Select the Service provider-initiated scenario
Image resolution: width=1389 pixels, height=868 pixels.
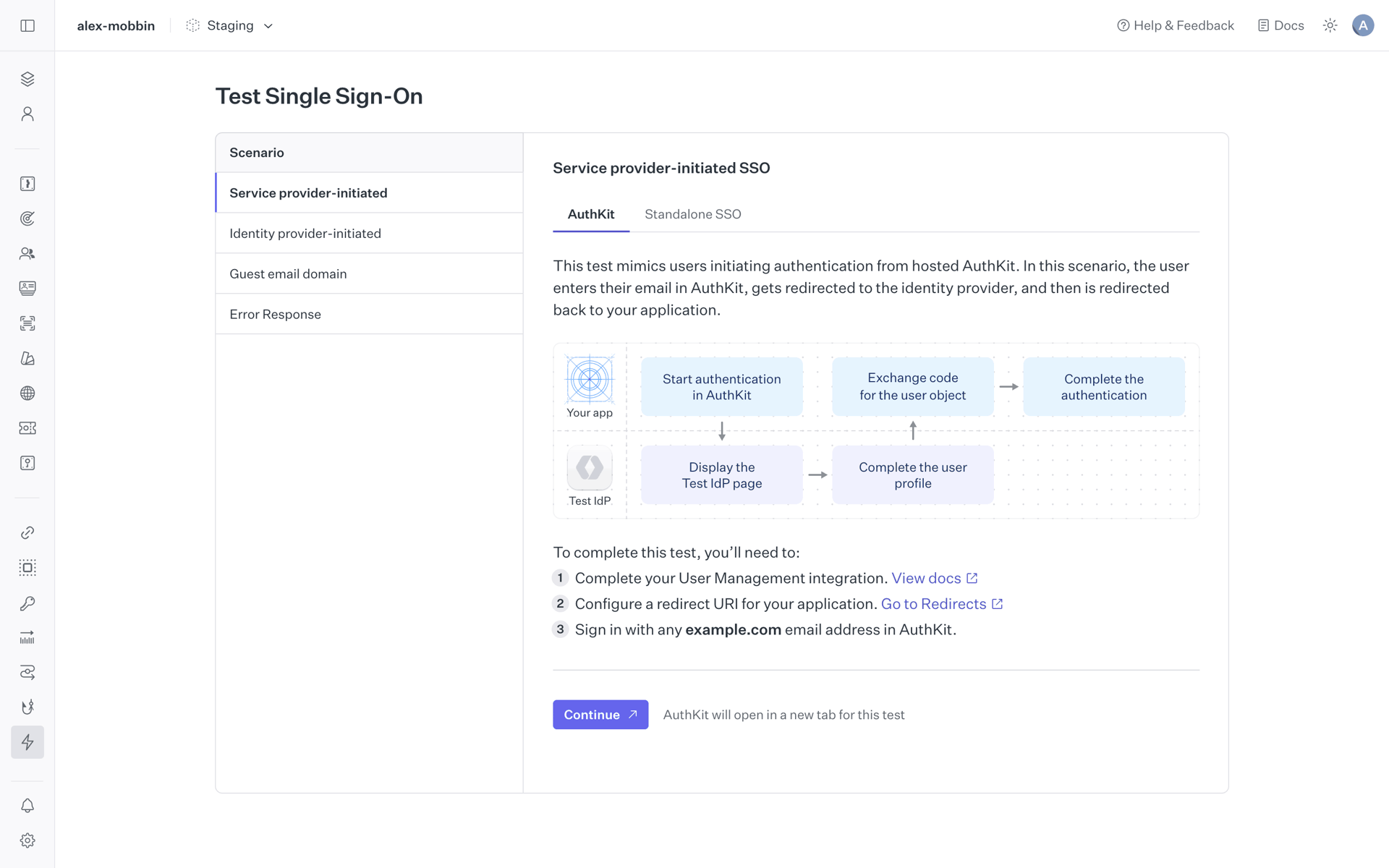[369, 192]
